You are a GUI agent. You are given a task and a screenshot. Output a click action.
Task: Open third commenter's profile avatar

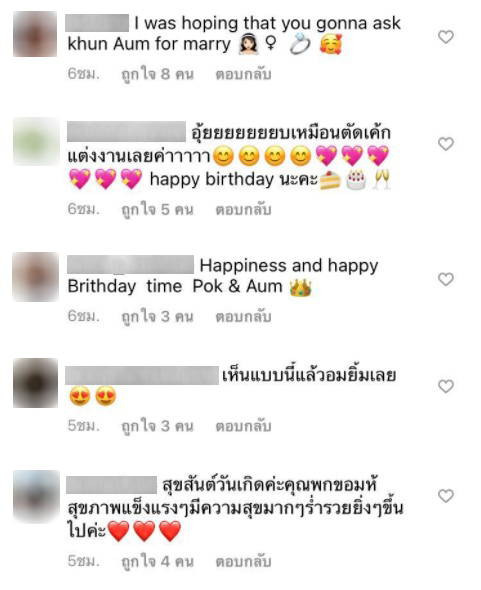pyautogui.click(x=35, y=277)
